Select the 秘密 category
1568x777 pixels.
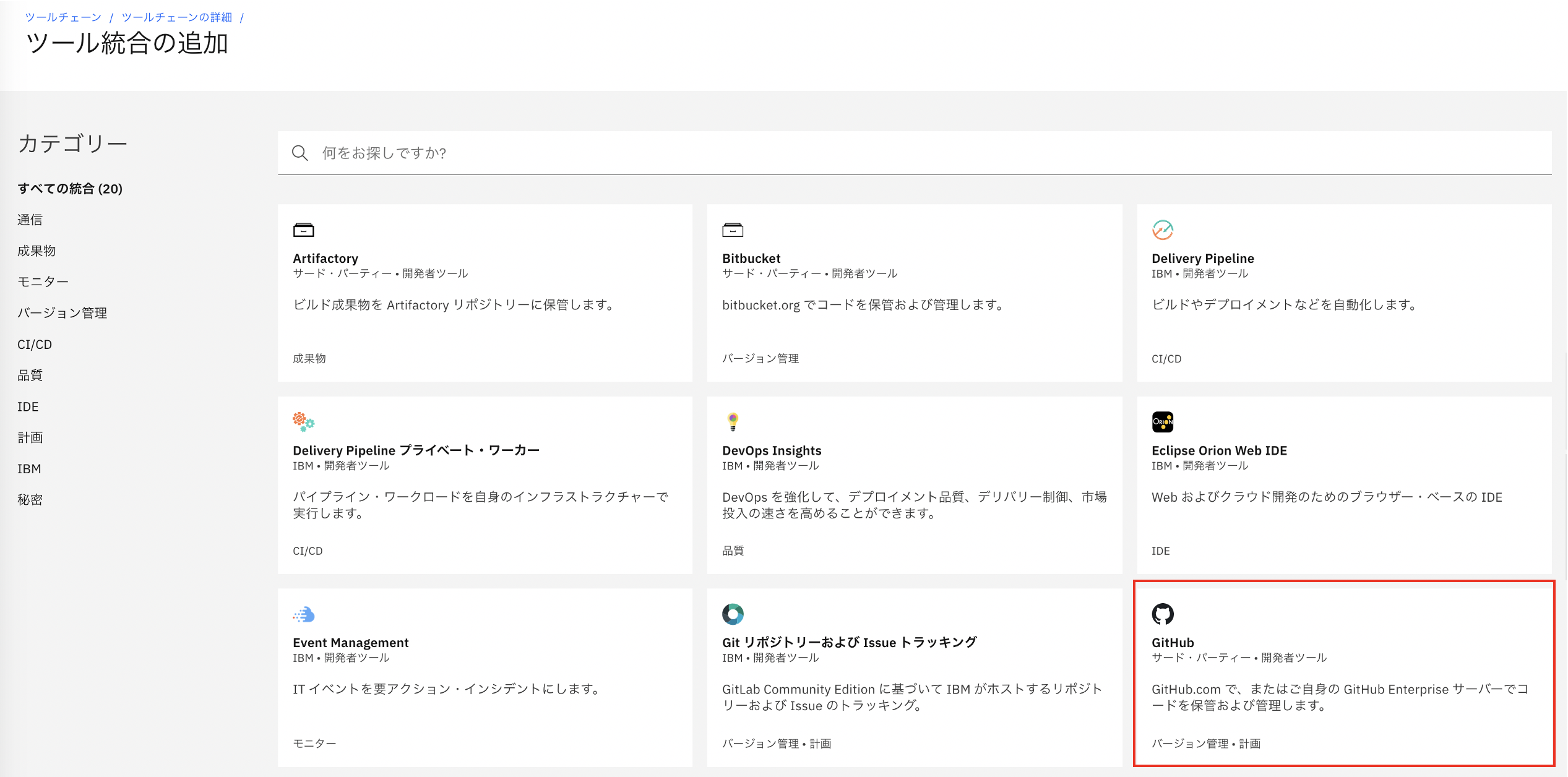tap(30, 500)
